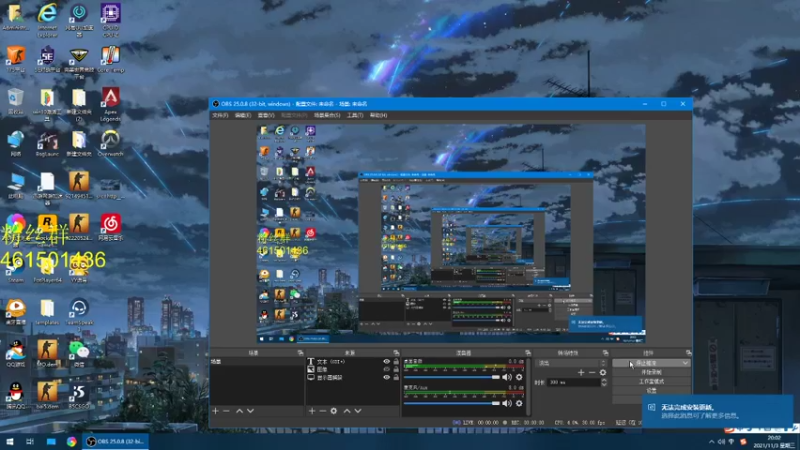
Task: Add a new scene with the plus icon in Scenes panel
Action: click(215, 411)
